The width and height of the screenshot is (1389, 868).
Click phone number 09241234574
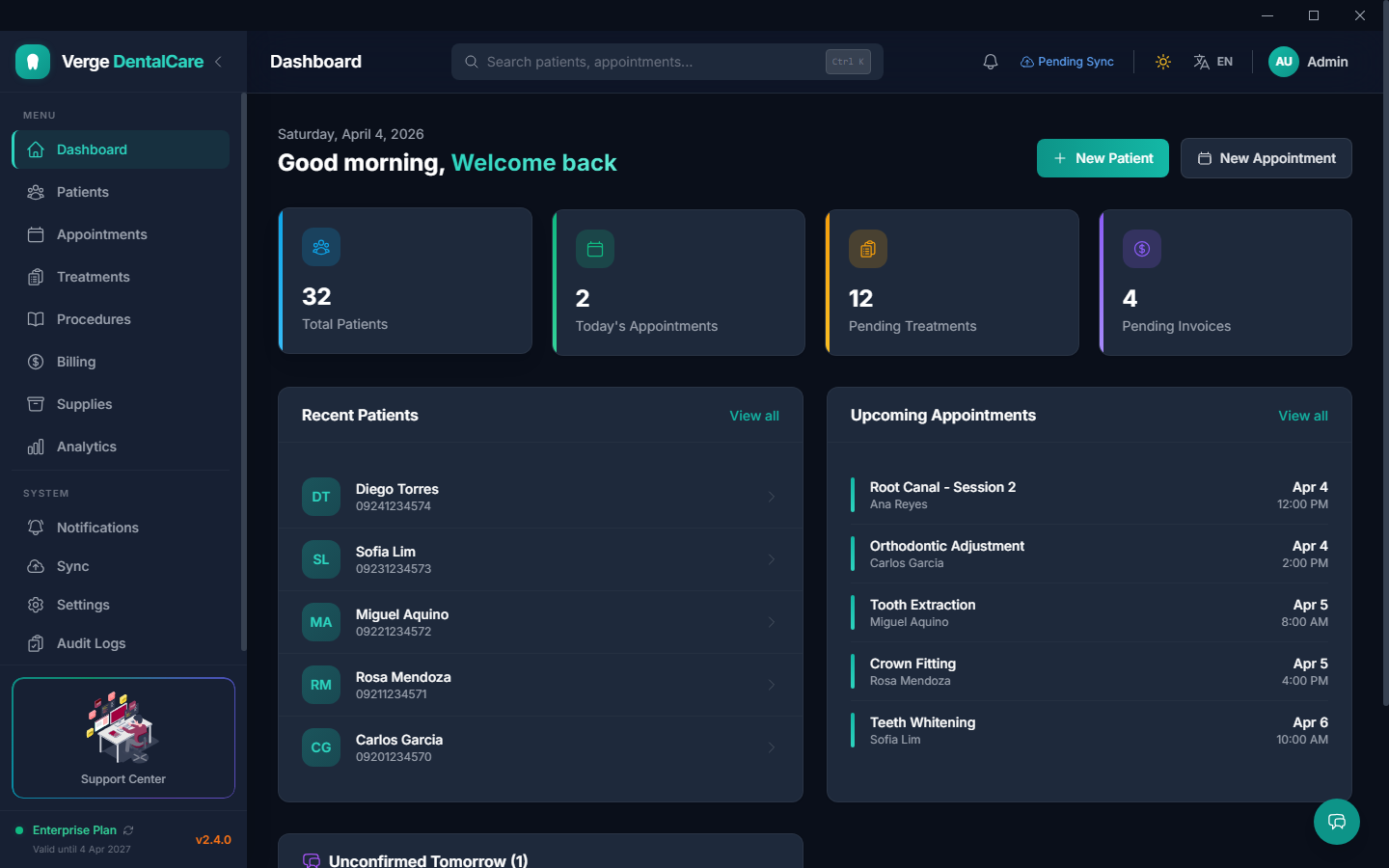click(x=394, y=506)
